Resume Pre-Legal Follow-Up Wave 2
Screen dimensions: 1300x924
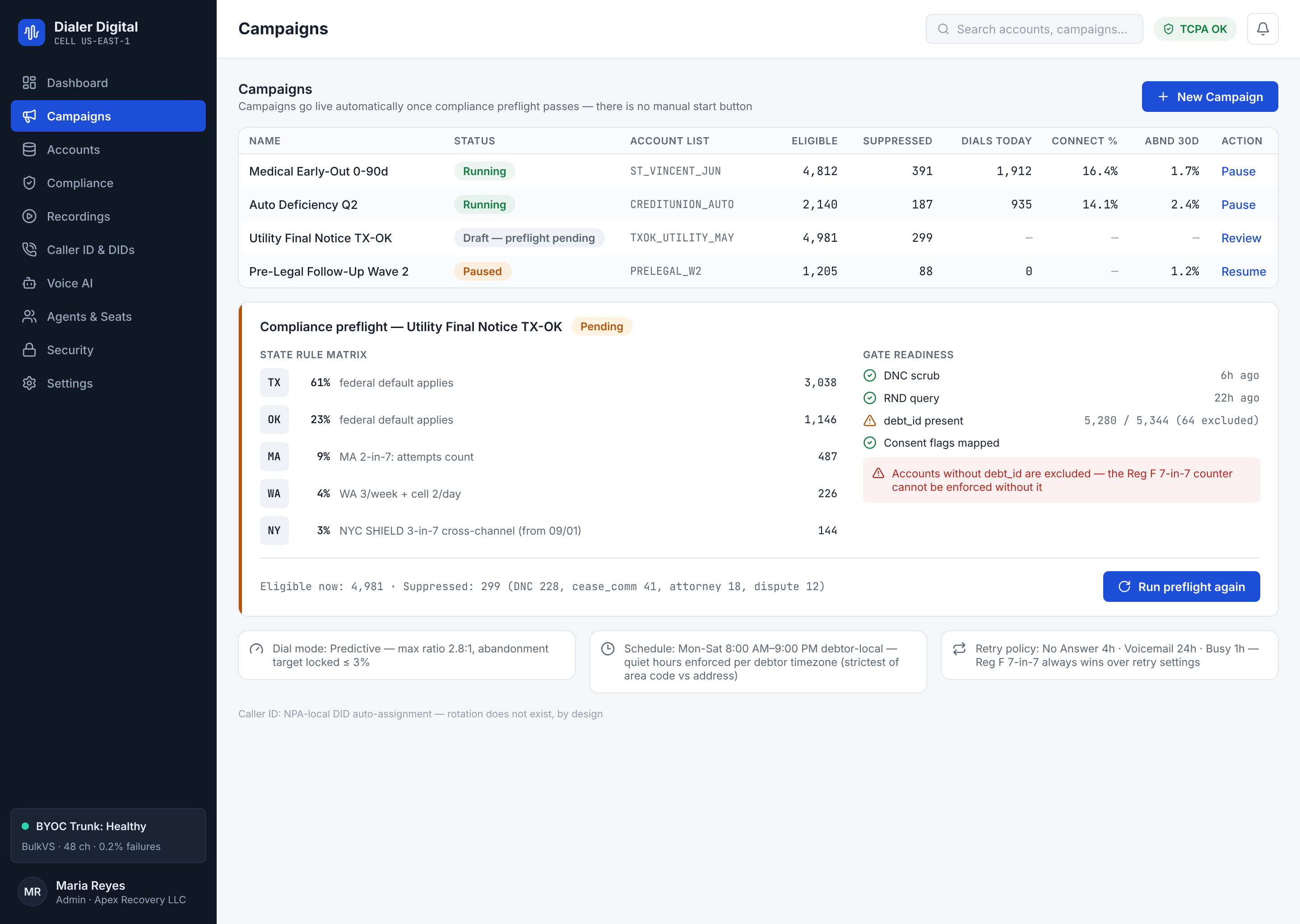tap(1243, 272)
